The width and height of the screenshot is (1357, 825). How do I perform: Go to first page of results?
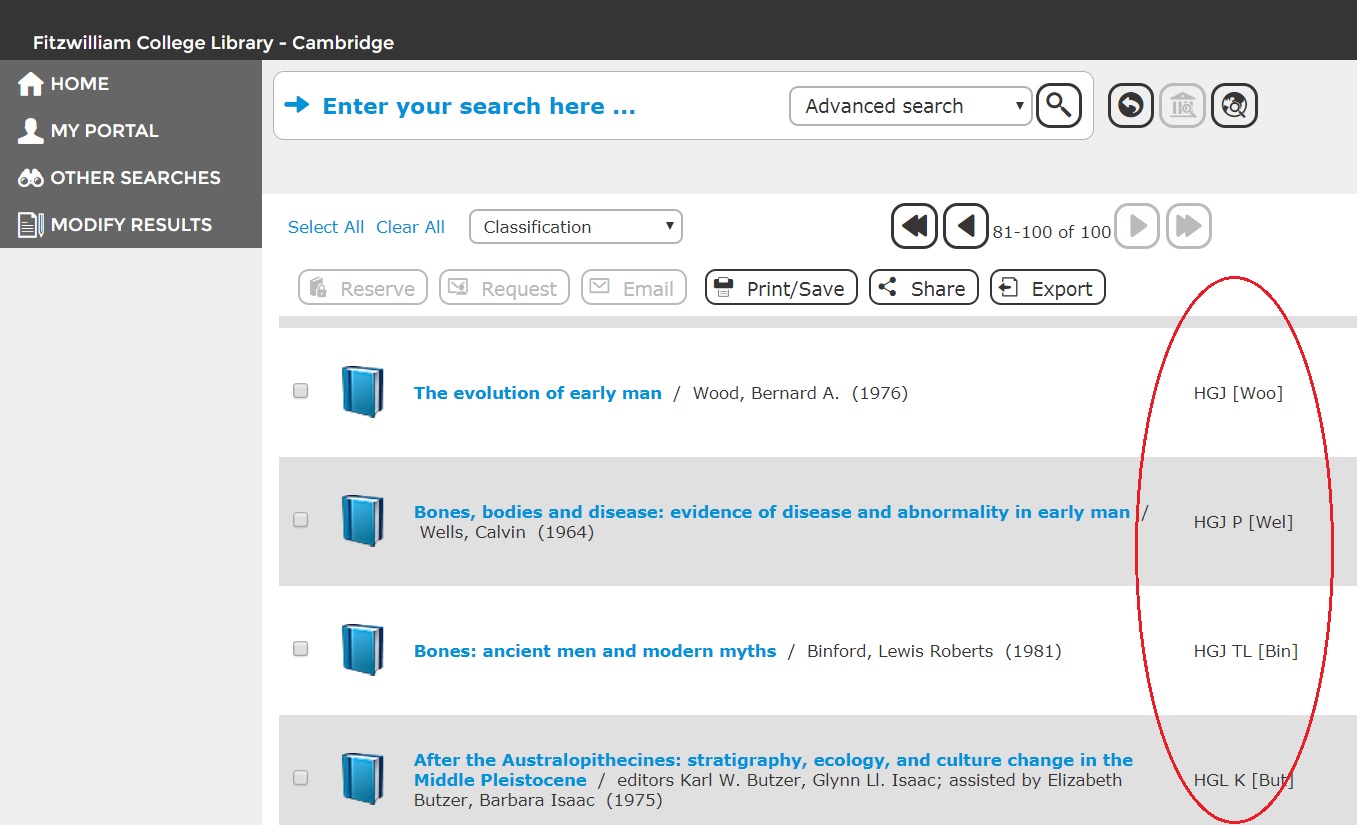click(x=914, y=226)
